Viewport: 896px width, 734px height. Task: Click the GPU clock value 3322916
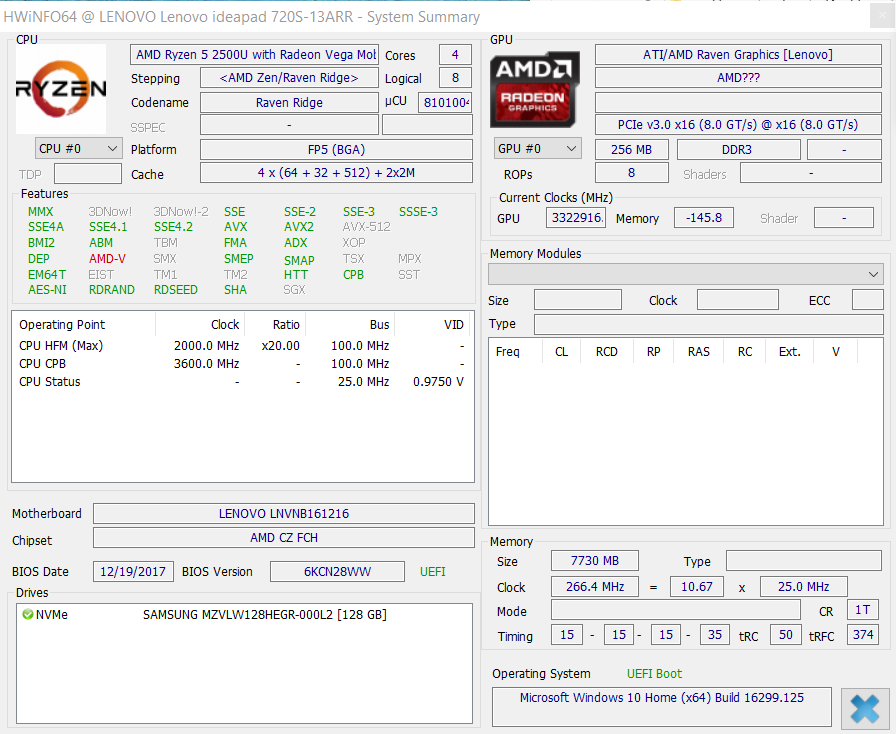click(x=575, y=217)
